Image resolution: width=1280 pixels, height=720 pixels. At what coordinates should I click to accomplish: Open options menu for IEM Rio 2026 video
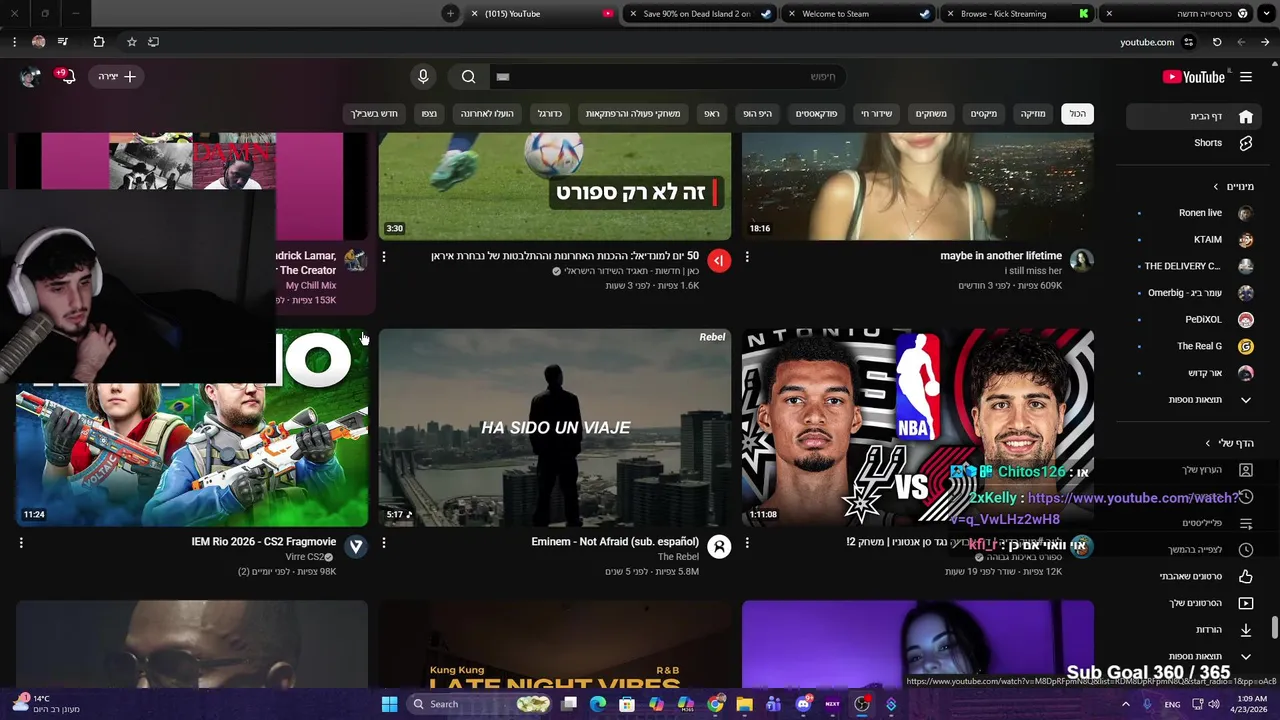(21, 543)
